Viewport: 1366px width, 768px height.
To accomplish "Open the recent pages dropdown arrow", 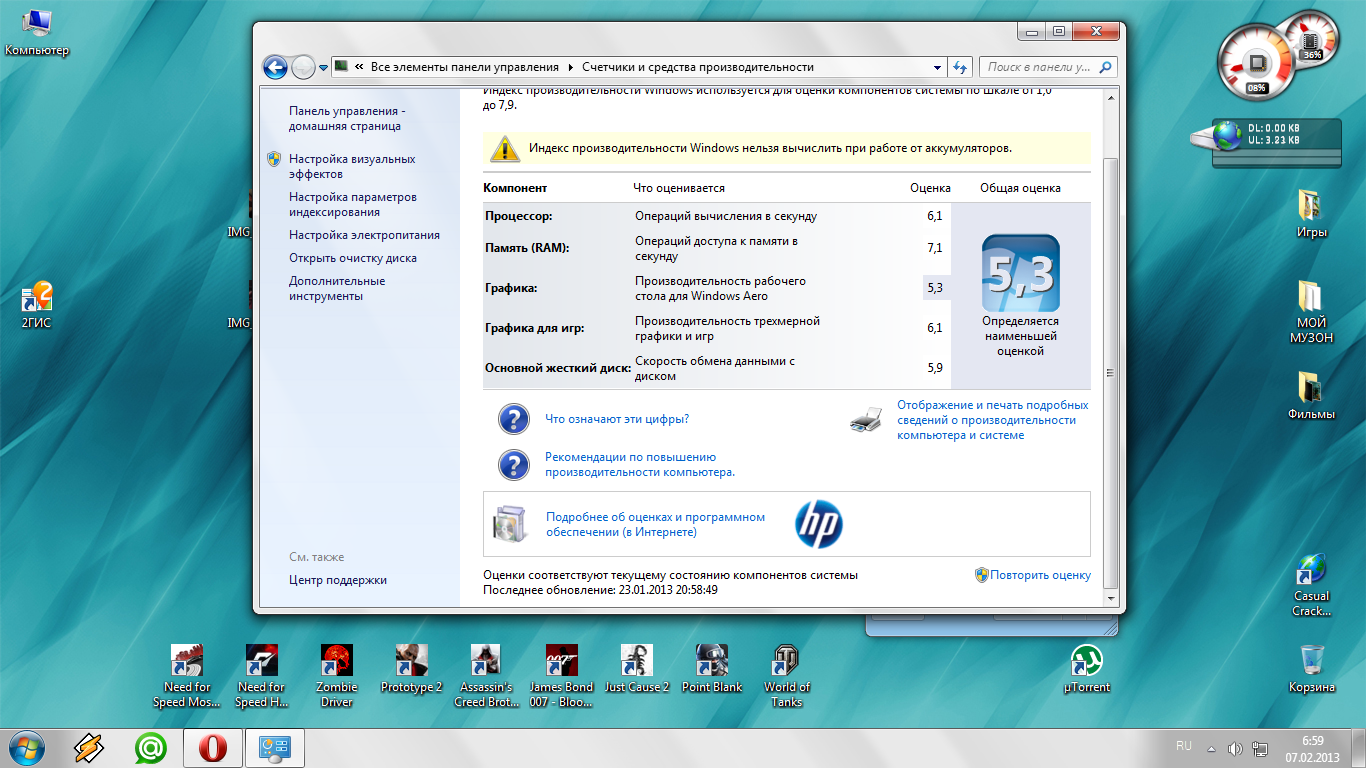I will click(323, 68).
